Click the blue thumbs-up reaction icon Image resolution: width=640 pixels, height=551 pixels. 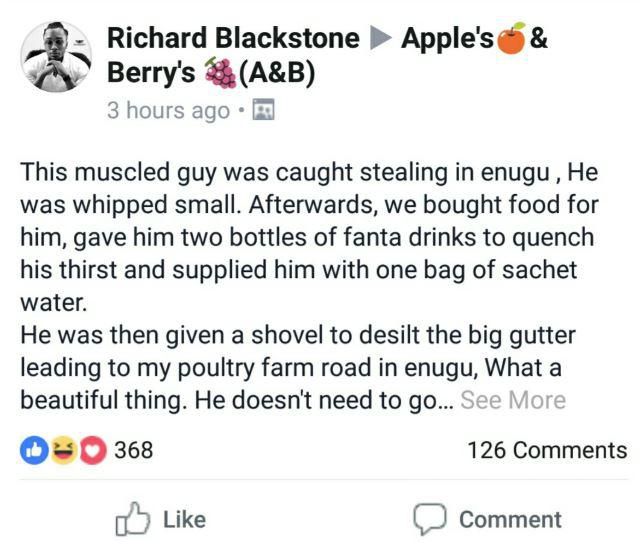click(33, 450)
